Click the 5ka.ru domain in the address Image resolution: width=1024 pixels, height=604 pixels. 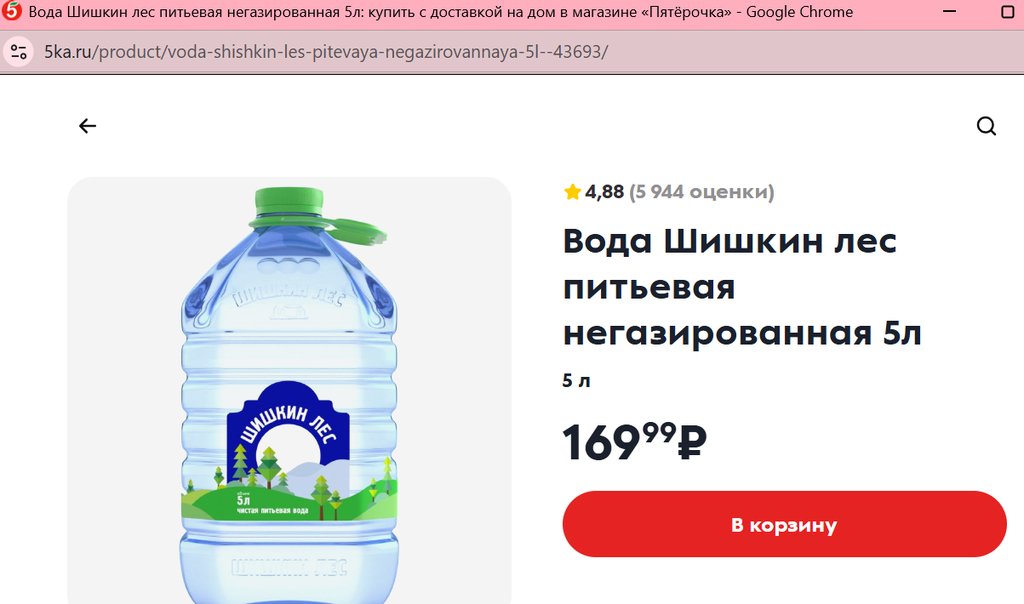click(x=68, y=52)
